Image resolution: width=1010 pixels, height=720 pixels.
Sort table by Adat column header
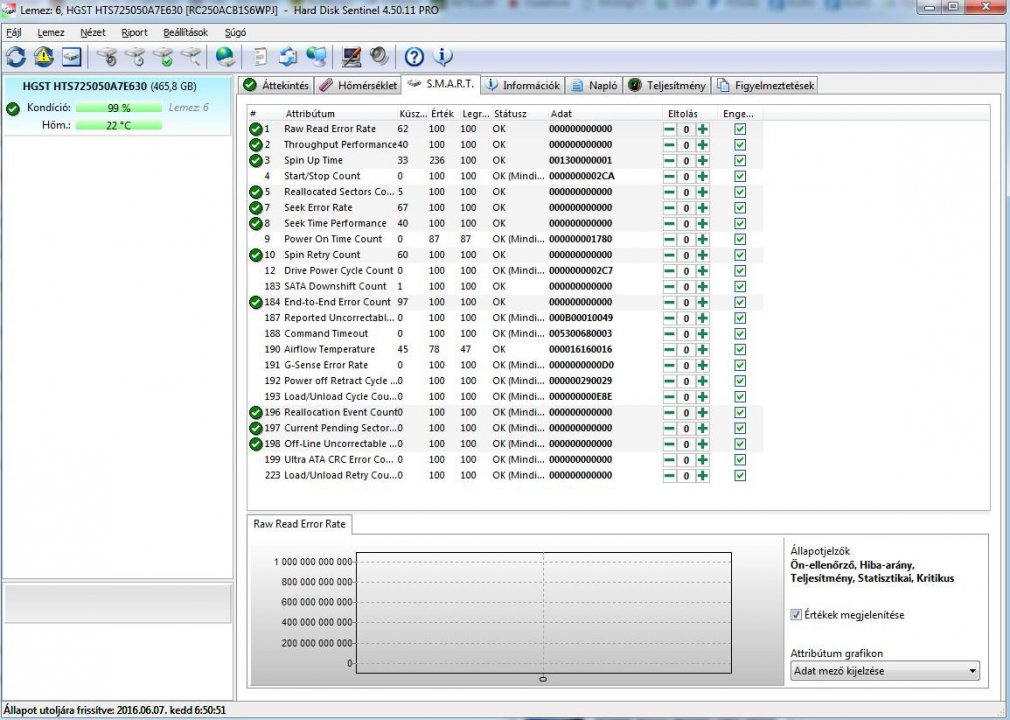[561, 114]
